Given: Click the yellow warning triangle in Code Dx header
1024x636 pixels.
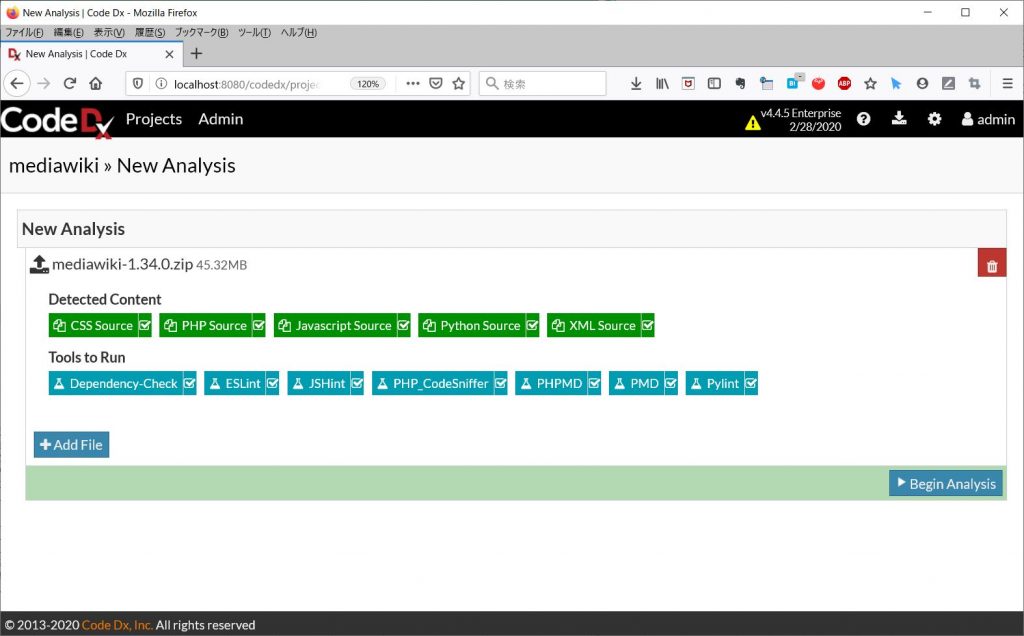Looking at the screenshot, I should pos(752,122).
